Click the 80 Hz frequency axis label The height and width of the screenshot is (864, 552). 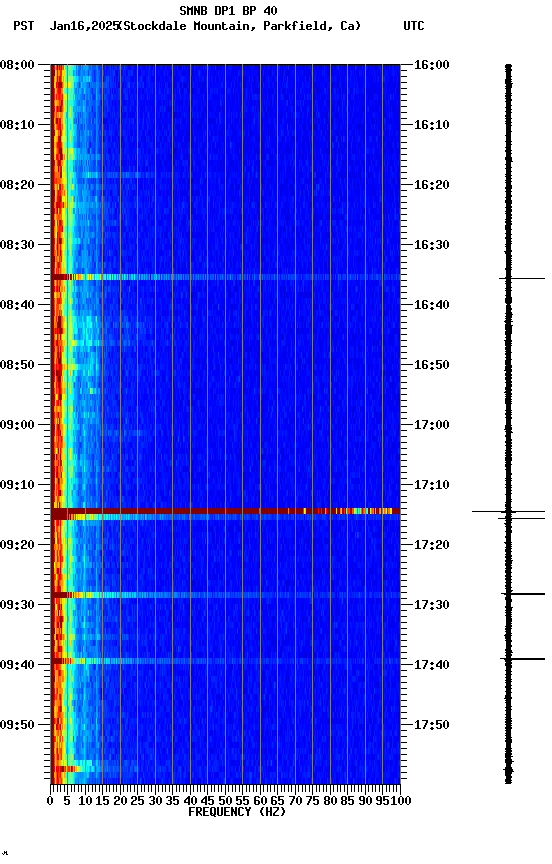(330, 801)
